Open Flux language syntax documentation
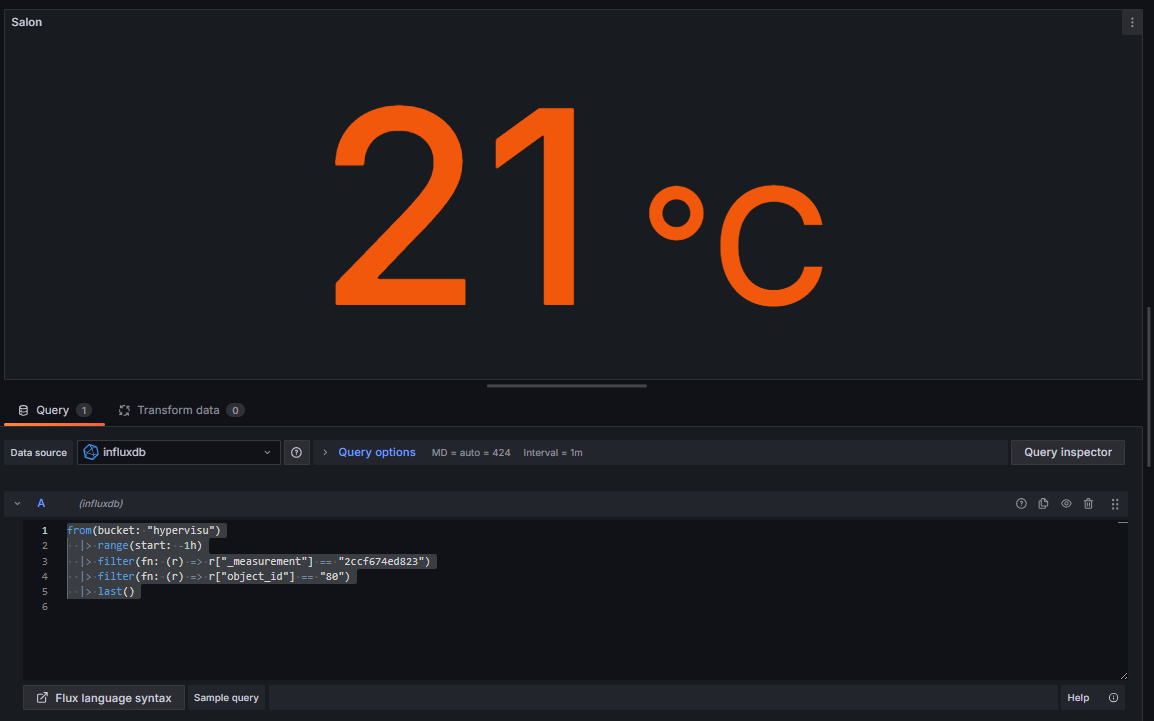The height and width of the screenshot is (721, 1154). [103, 697]
